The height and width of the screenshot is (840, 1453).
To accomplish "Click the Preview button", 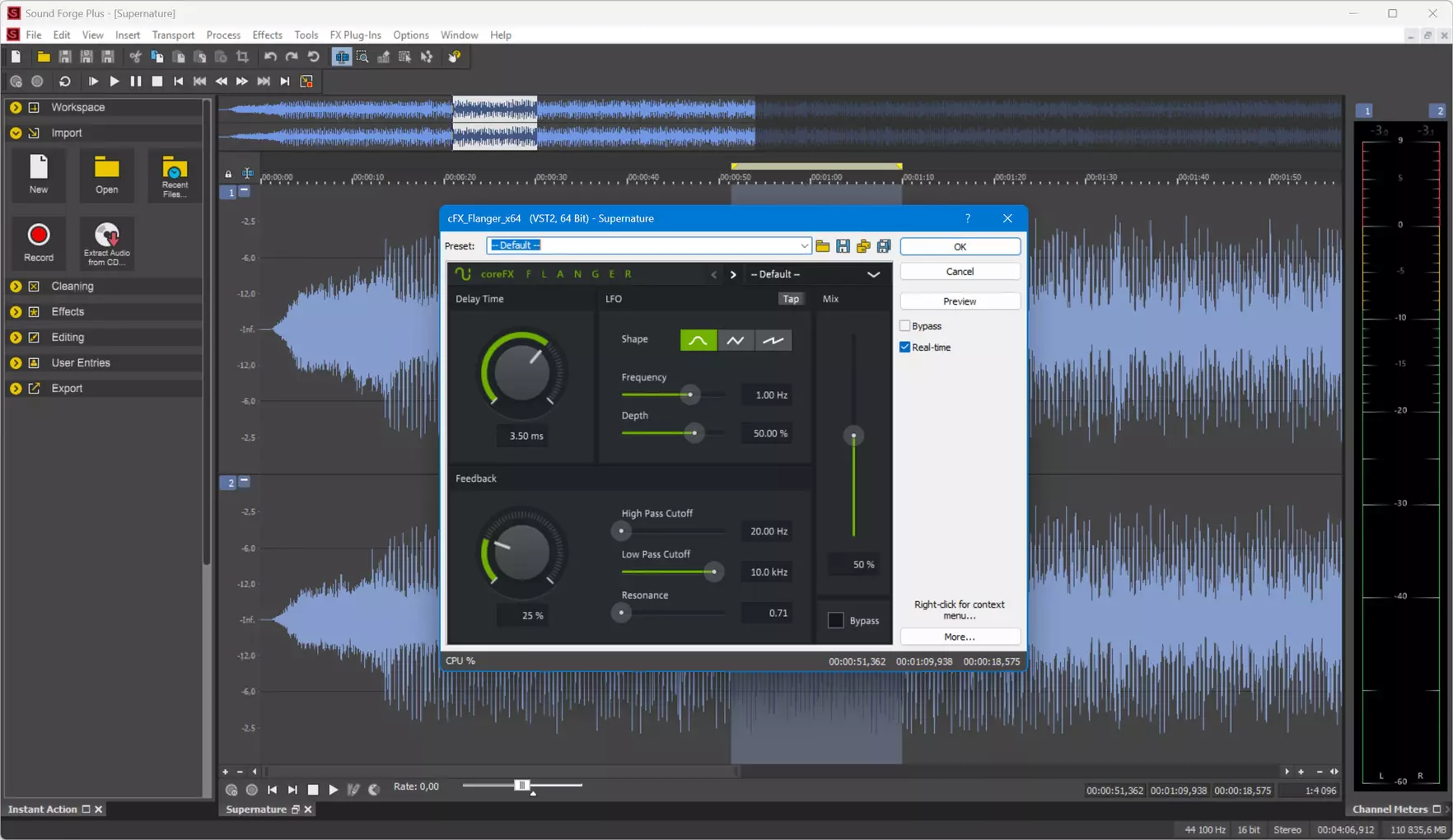I will (x=960, y=301).
